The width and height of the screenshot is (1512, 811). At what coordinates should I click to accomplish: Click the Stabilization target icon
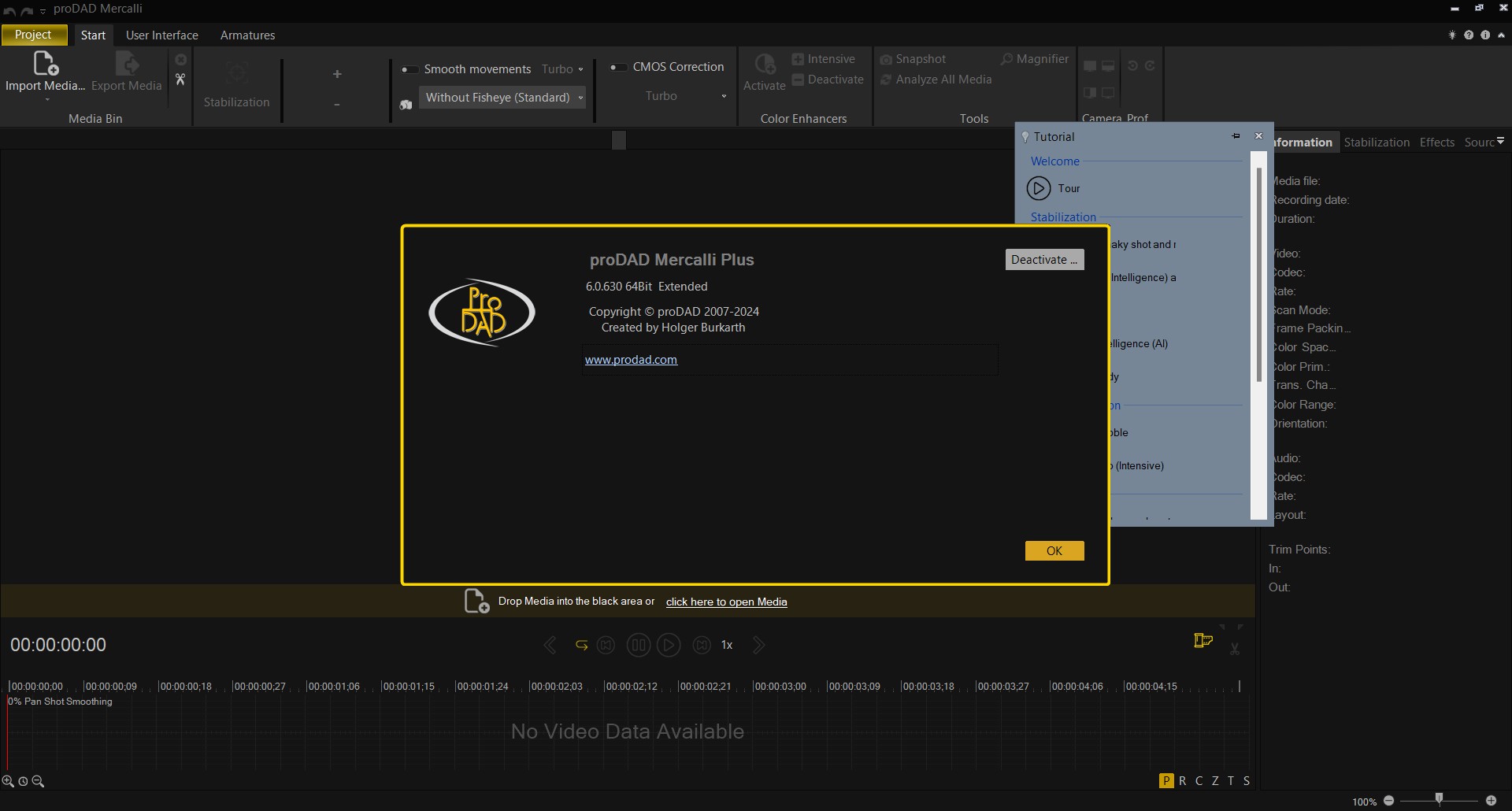[x=236, y=74]
